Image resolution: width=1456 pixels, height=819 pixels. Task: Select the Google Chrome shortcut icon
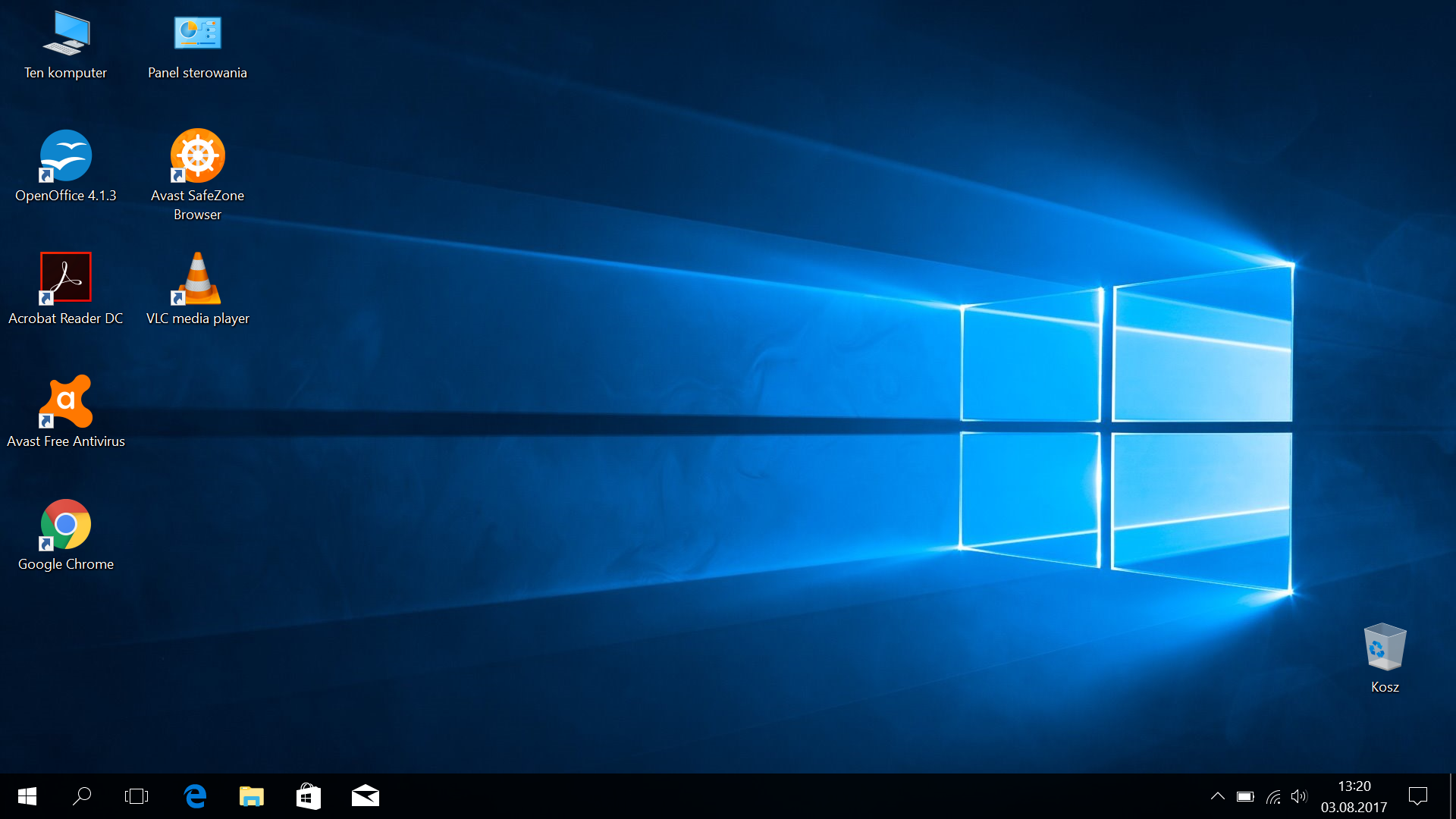tap(66, 524)
